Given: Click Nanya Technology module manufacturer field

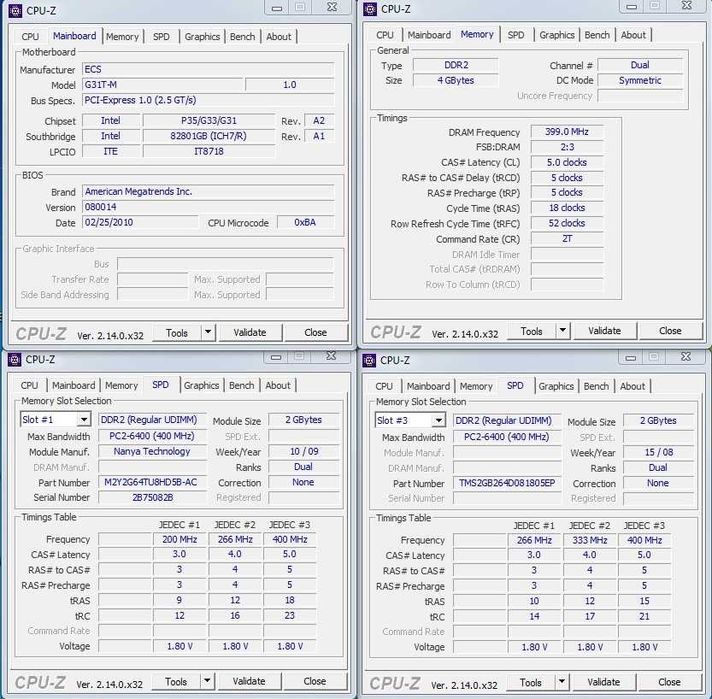Looking at the screenshot, I should [152, 451].
